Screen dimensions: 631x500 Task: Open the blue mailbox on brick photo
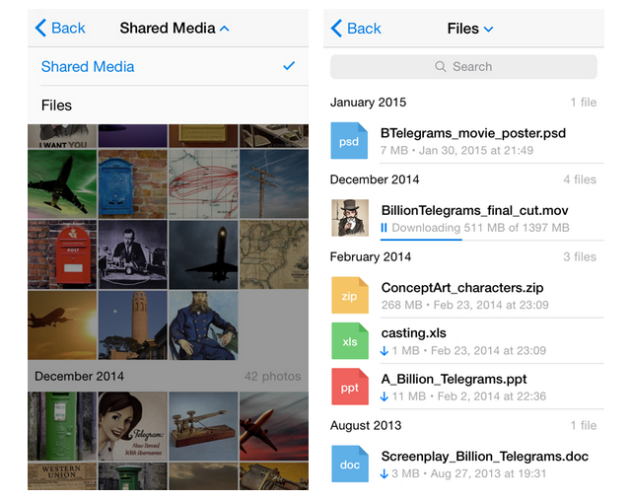click(x=133, y=184)
